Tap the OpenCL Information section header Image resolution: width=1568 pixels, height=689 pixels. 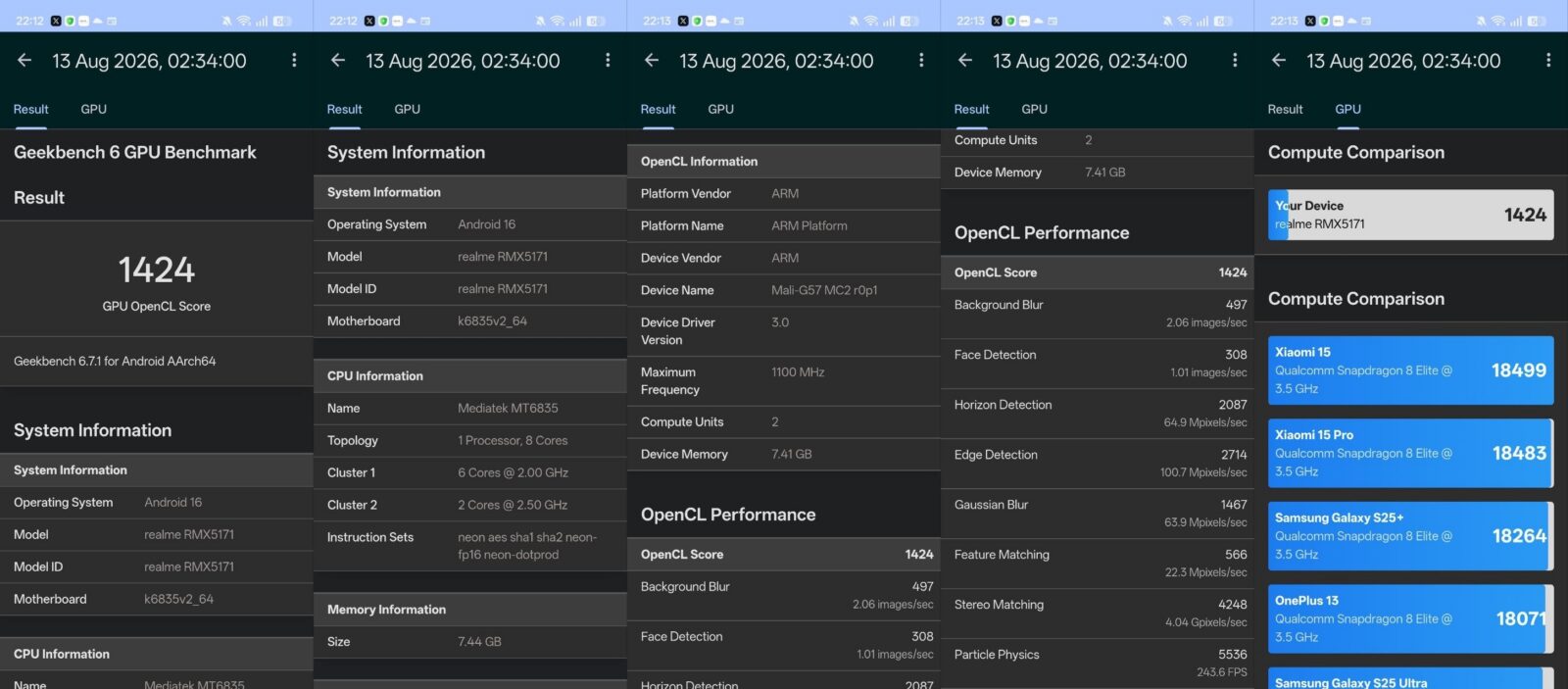click(x=784, y=162)
